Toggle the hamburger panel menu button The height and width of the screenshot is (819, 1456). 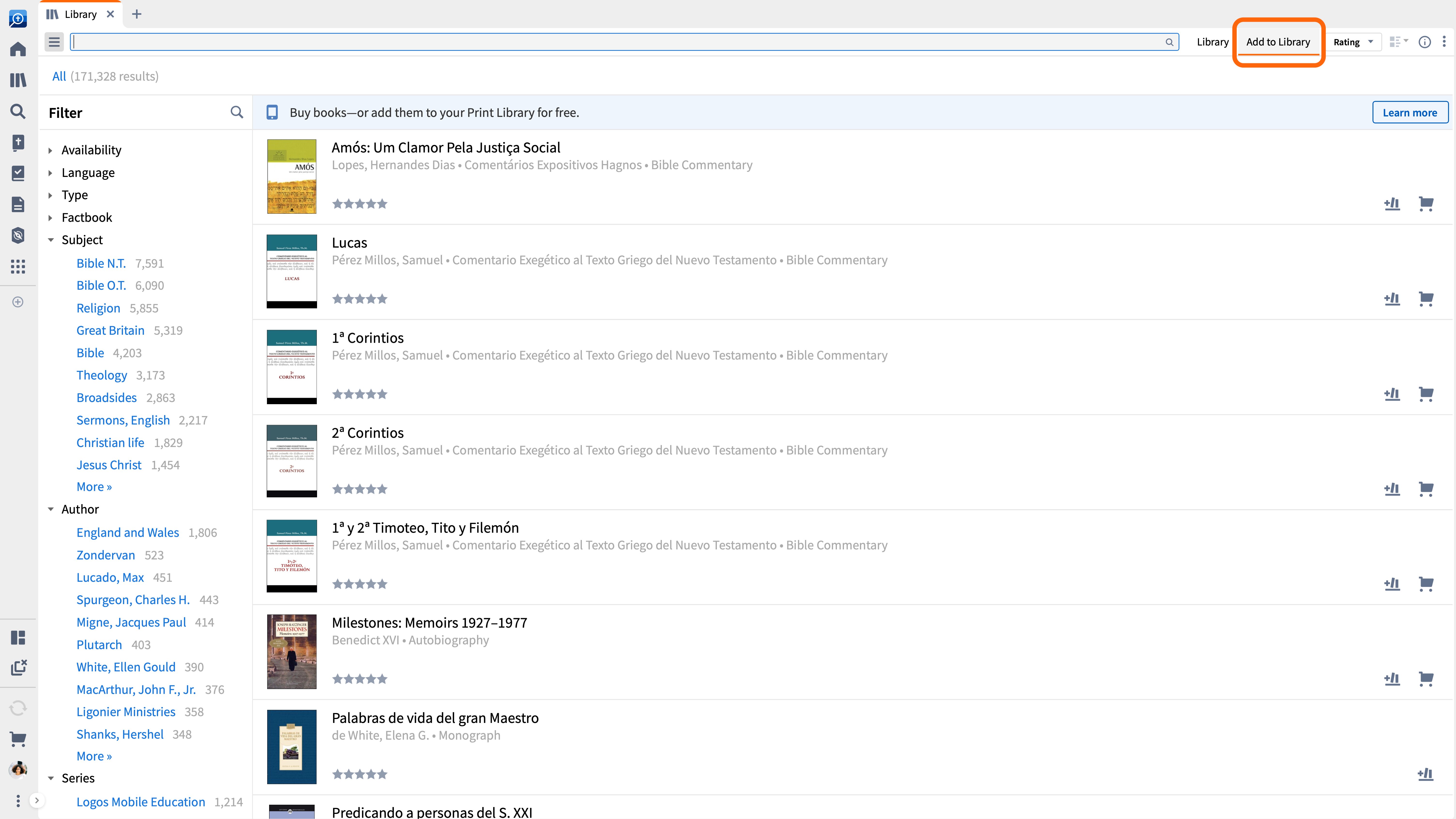[54, 42]
